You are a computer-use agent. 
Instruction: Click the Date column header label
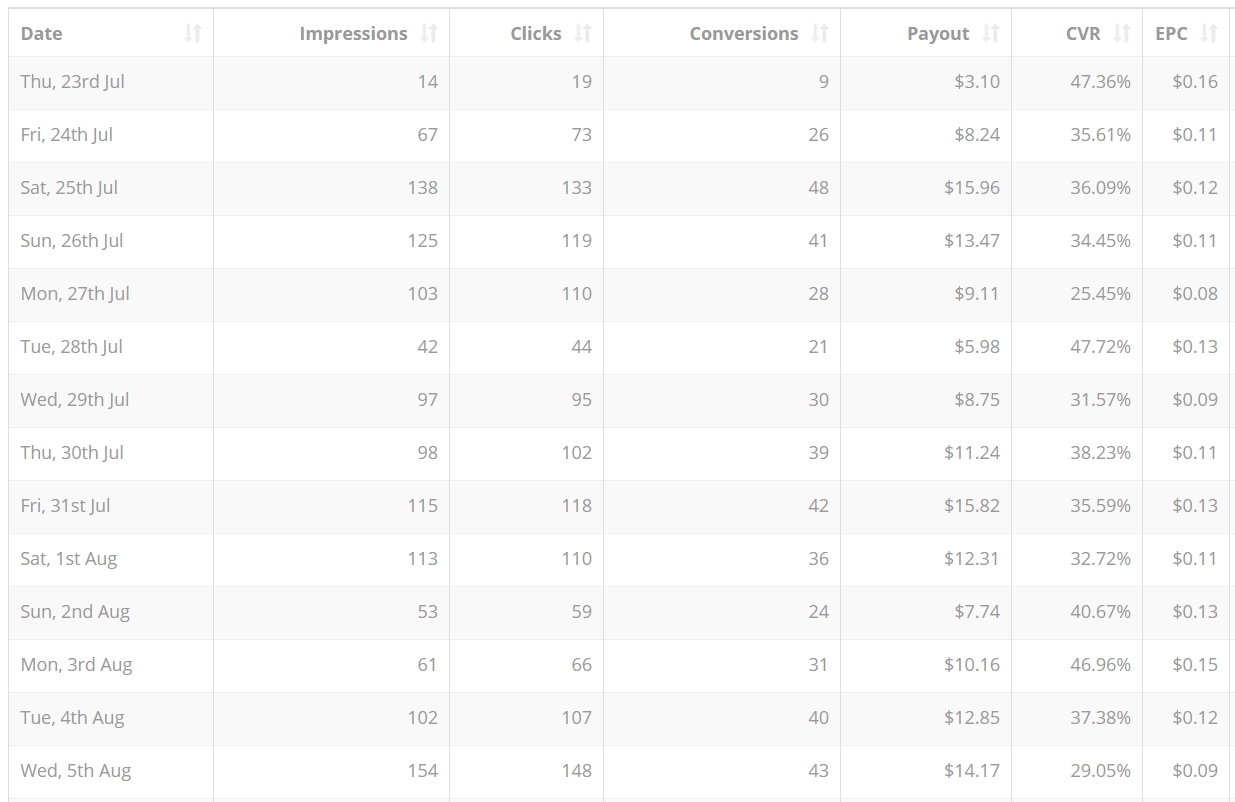(x=42, y=34)
